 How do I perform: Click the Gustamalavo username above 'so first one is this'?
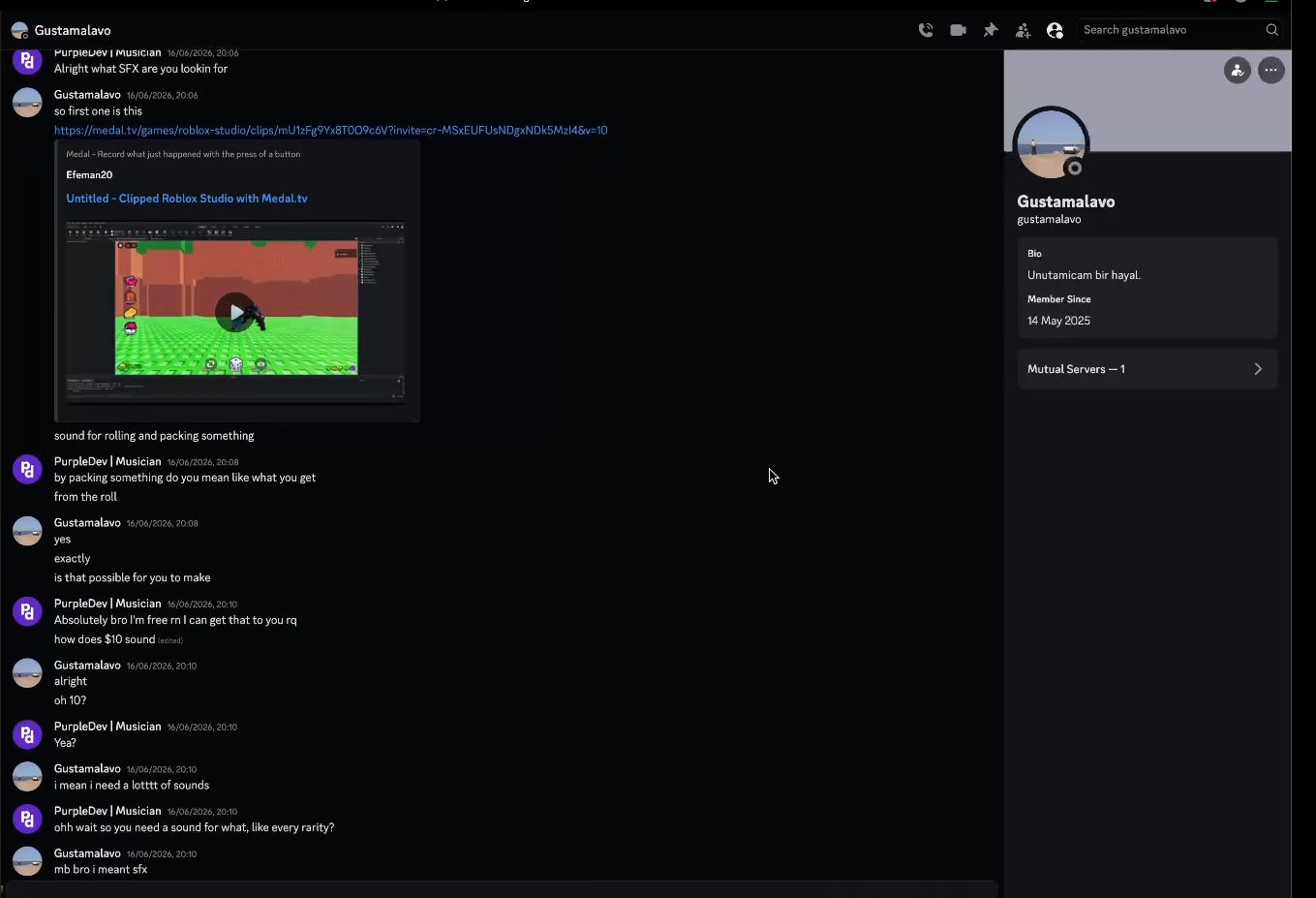(87, 95)
